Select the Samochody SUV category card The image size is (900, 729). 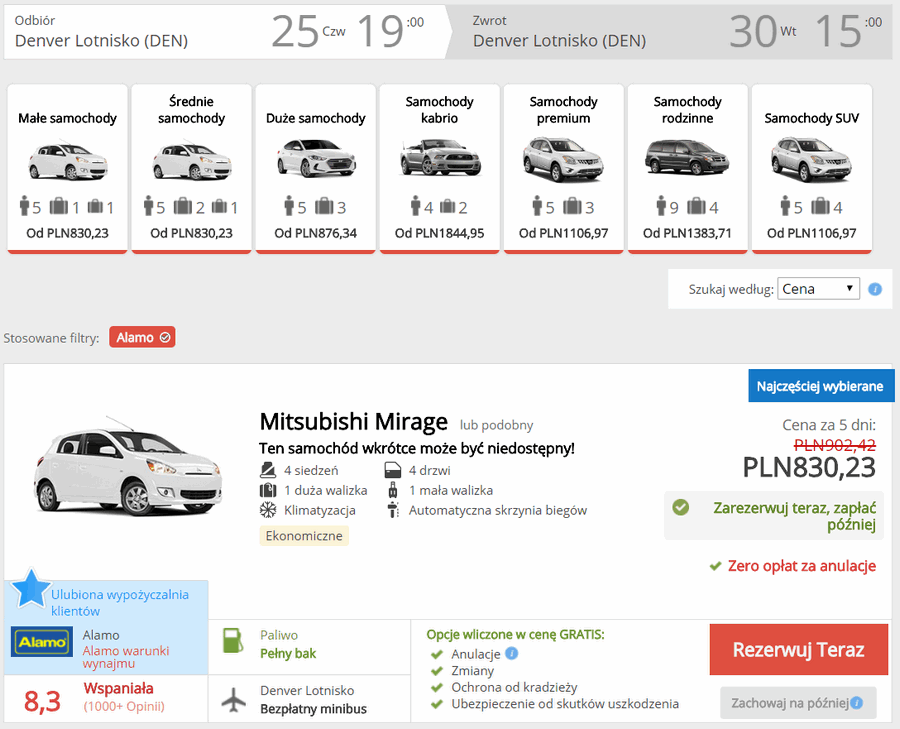coord(811,168)
